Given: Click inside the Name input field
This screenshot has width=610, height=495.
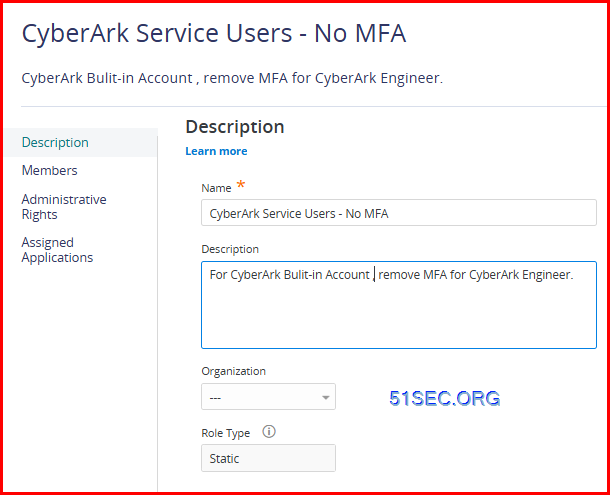Looking at the screenshot, I should coord(398,213).
